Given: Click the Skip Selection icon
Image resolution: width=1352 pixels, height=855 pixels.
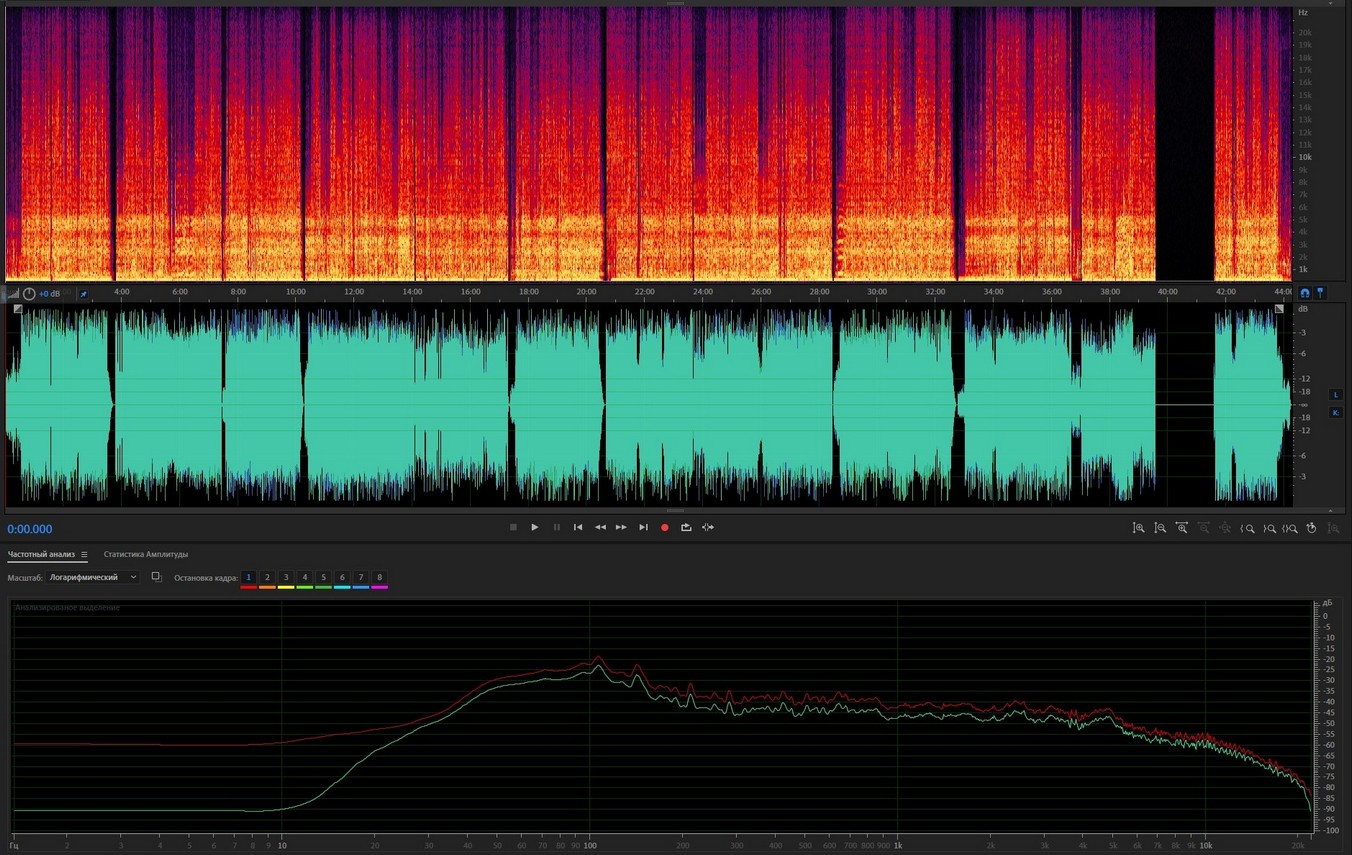Looking at the screenshot, I should click(x=708, y=527).
